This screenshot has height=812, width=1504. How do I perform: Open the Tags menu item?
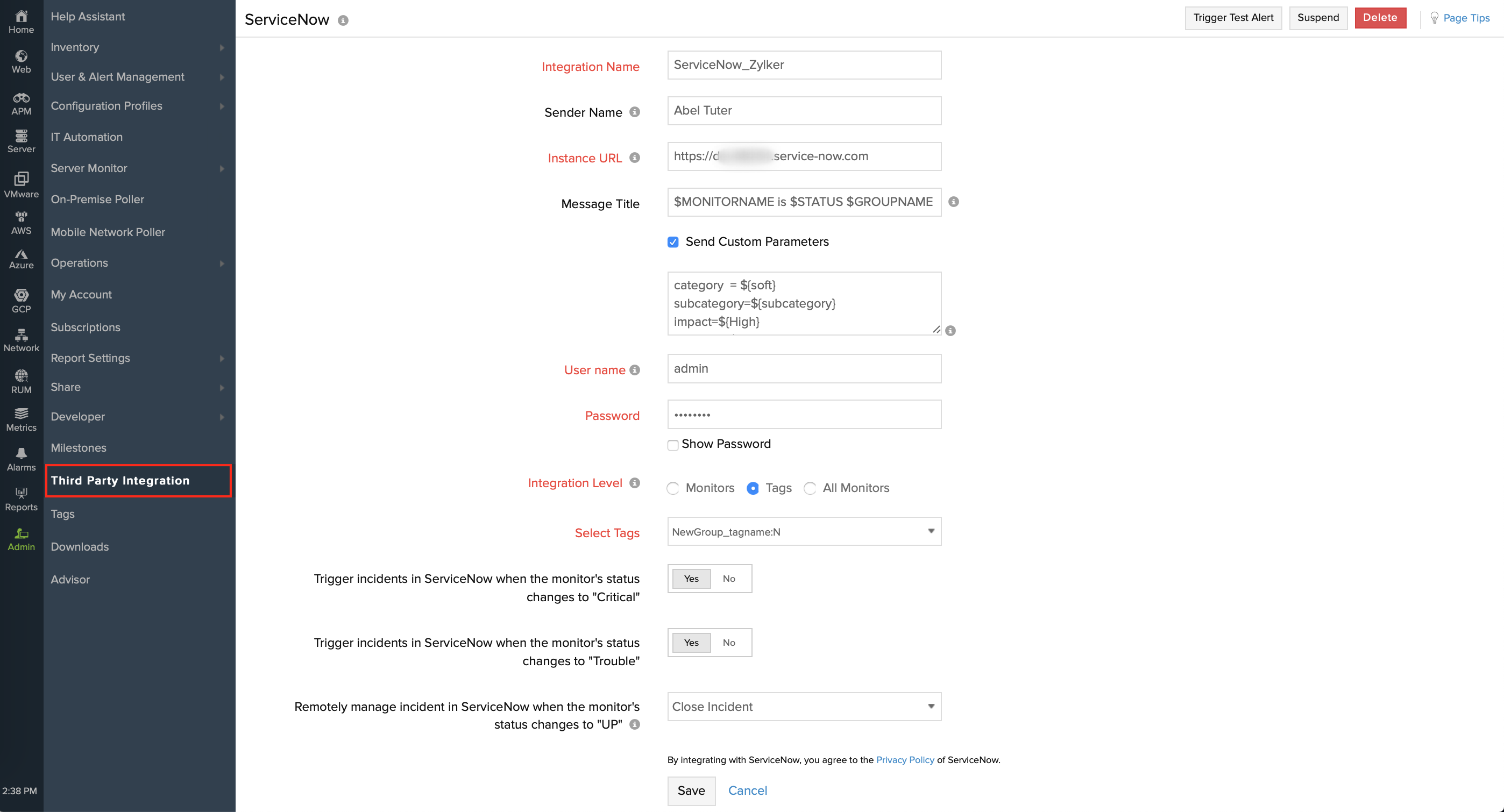click(62, 514)
